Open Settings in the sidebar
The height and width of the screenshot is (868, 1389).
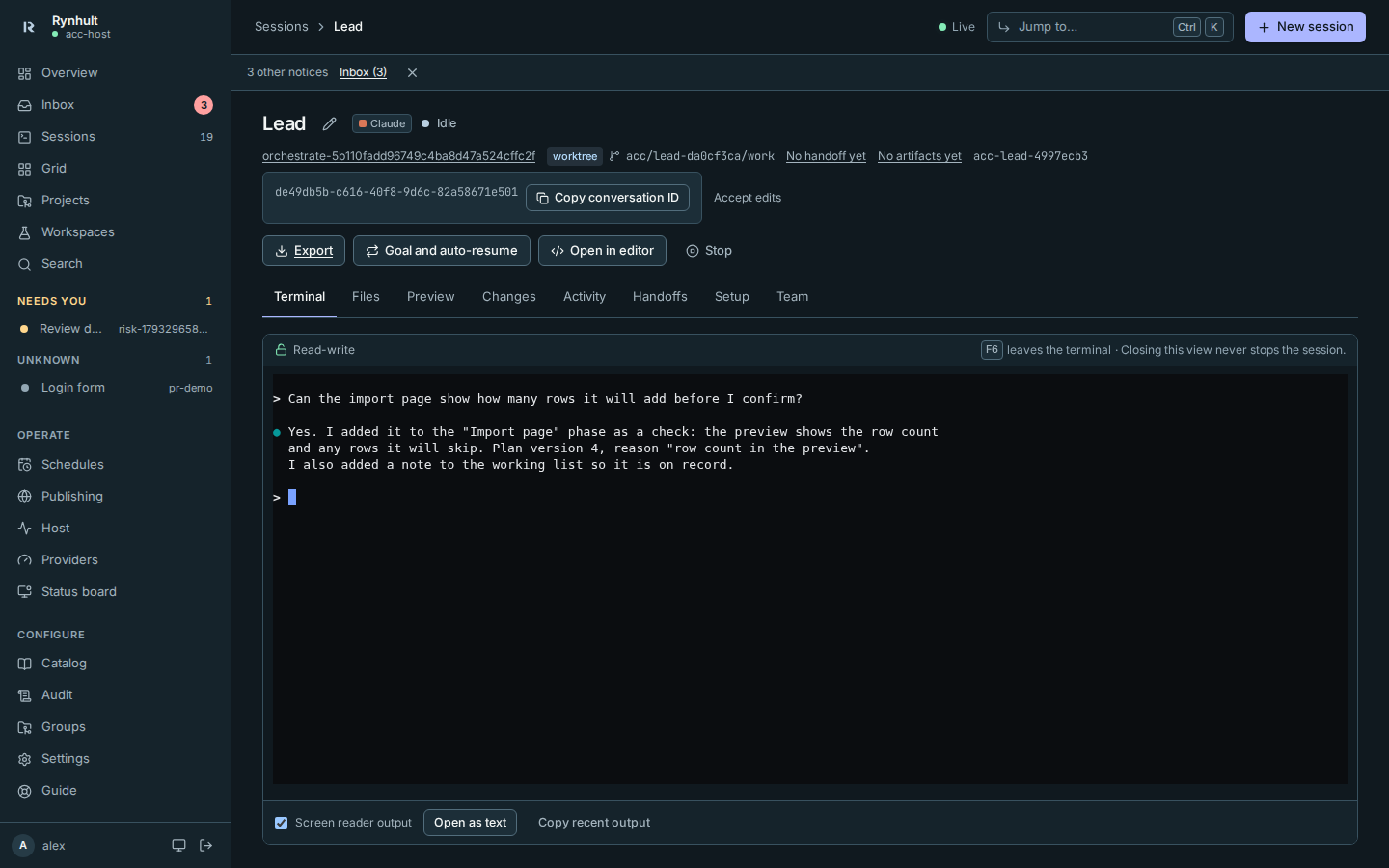(x=116, y=759)
